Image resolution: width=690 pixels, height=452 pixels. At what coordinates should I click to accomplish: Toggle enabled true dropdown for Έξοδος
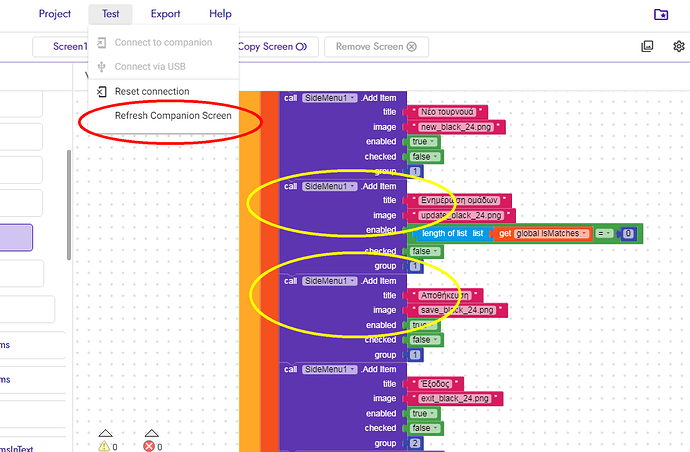[424, 414]
